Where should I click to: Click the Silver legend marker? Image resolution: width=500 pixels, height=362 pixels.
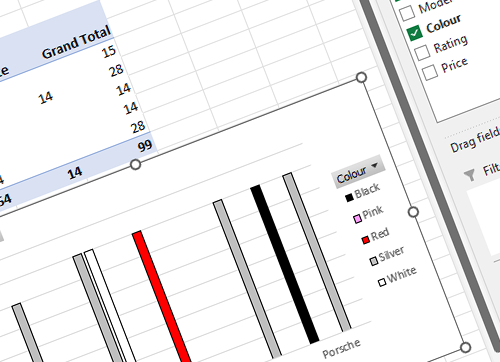374,261
